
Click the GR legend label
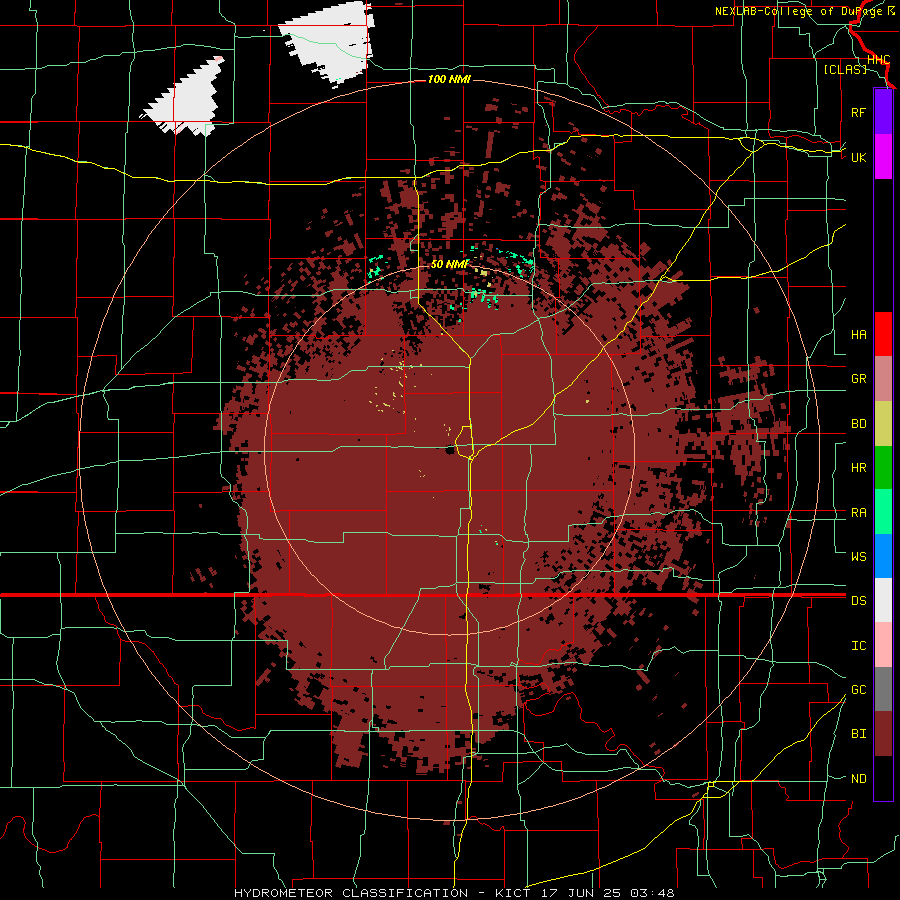tap(858, 379)
